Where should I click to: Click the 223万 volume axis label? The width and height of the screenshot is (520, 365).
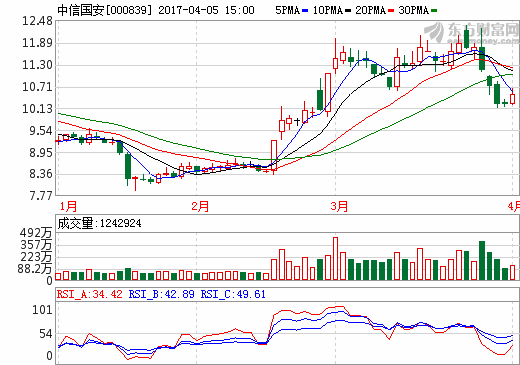tap(36, 257)
